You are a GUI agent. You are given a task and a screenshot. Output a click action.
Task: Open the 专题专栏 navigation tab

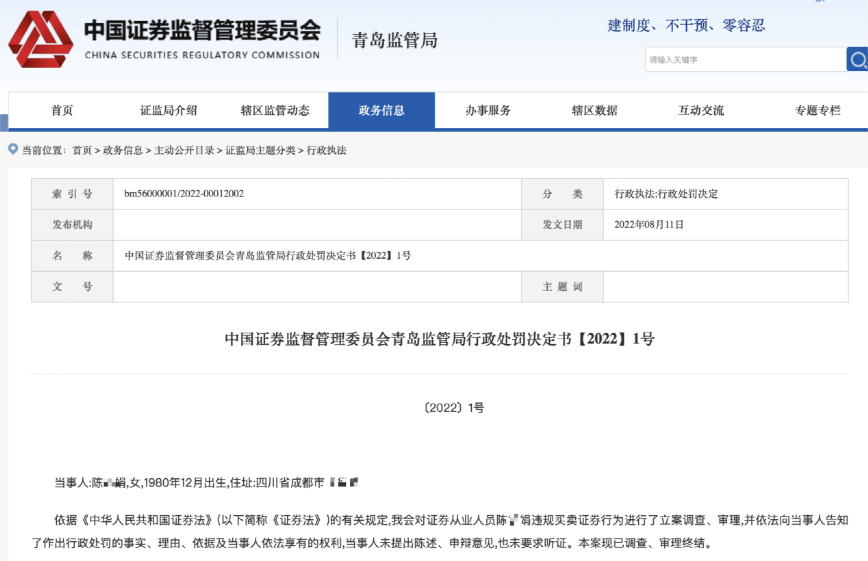pos(817,110)
